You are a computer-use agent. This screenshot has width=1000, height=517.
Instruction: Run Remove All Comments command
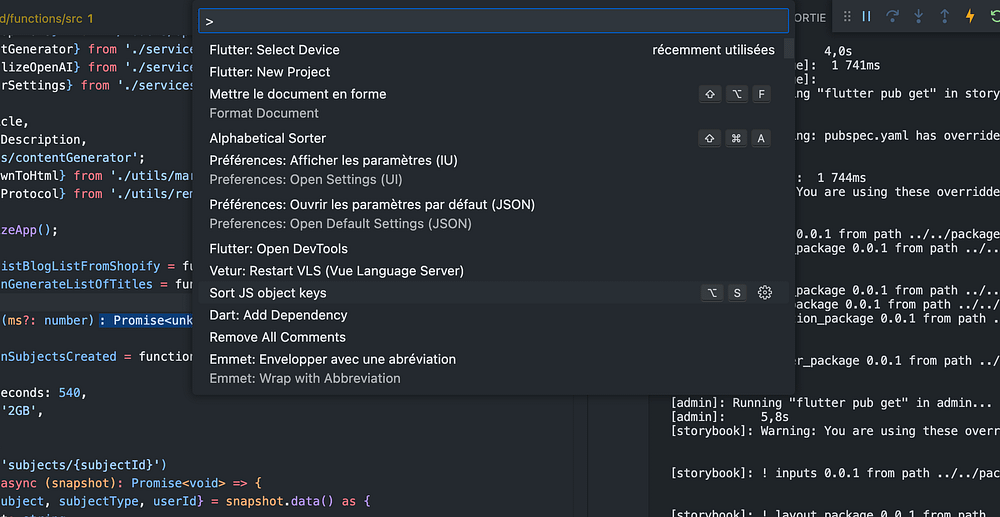(494, 337)
